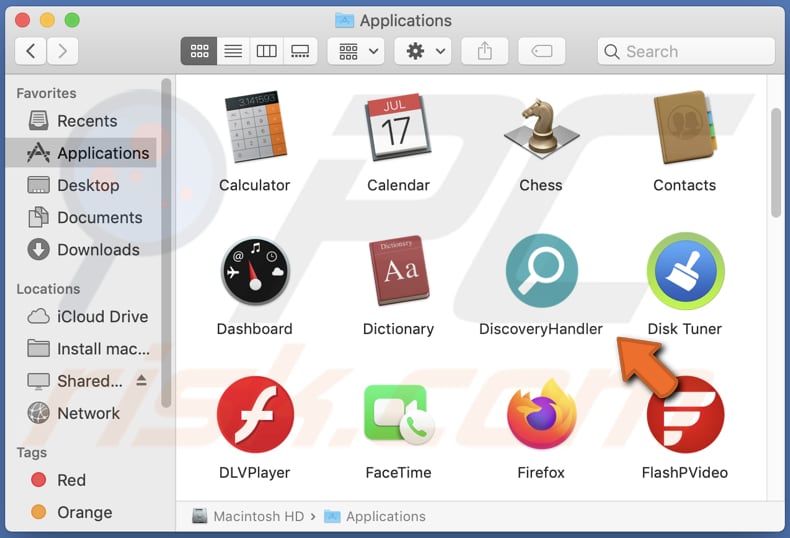Image resolution: width=790 pixels, height=538 pixels.
Task: Click Macintosh HD in the path bar
Action: point(248,516)
